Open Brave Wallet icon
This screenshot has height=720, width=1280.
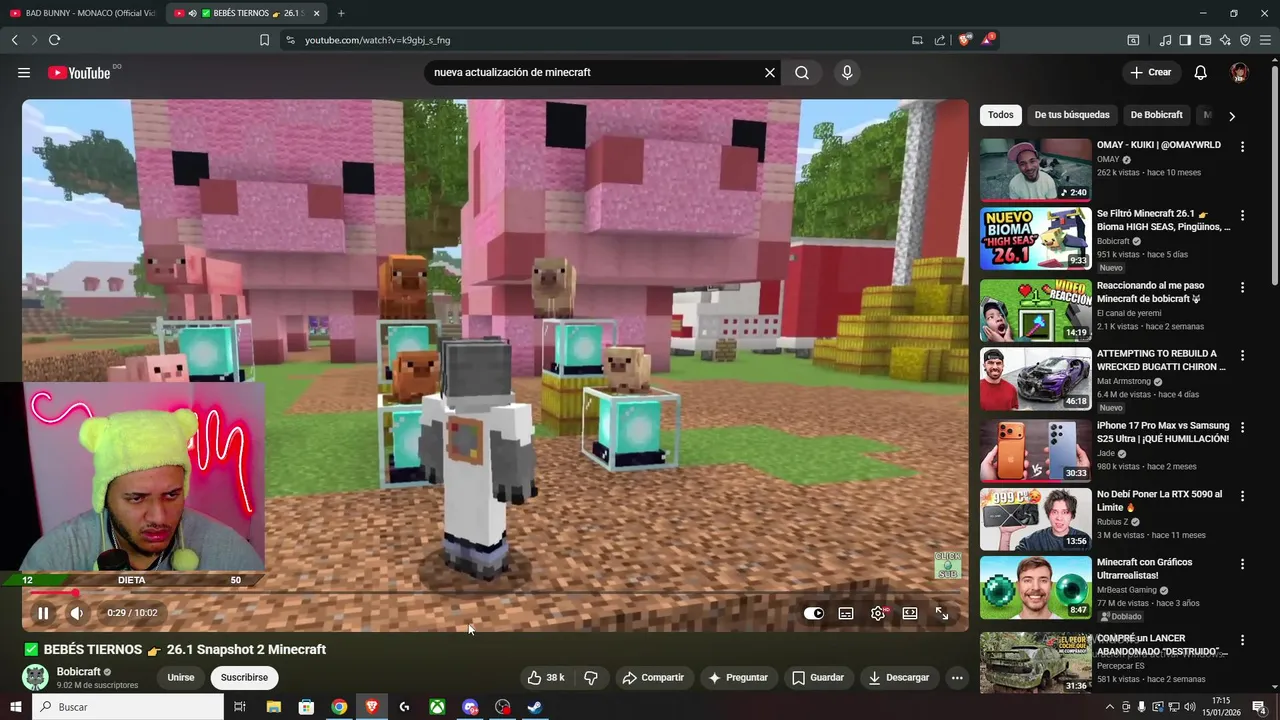point(1205,40)
